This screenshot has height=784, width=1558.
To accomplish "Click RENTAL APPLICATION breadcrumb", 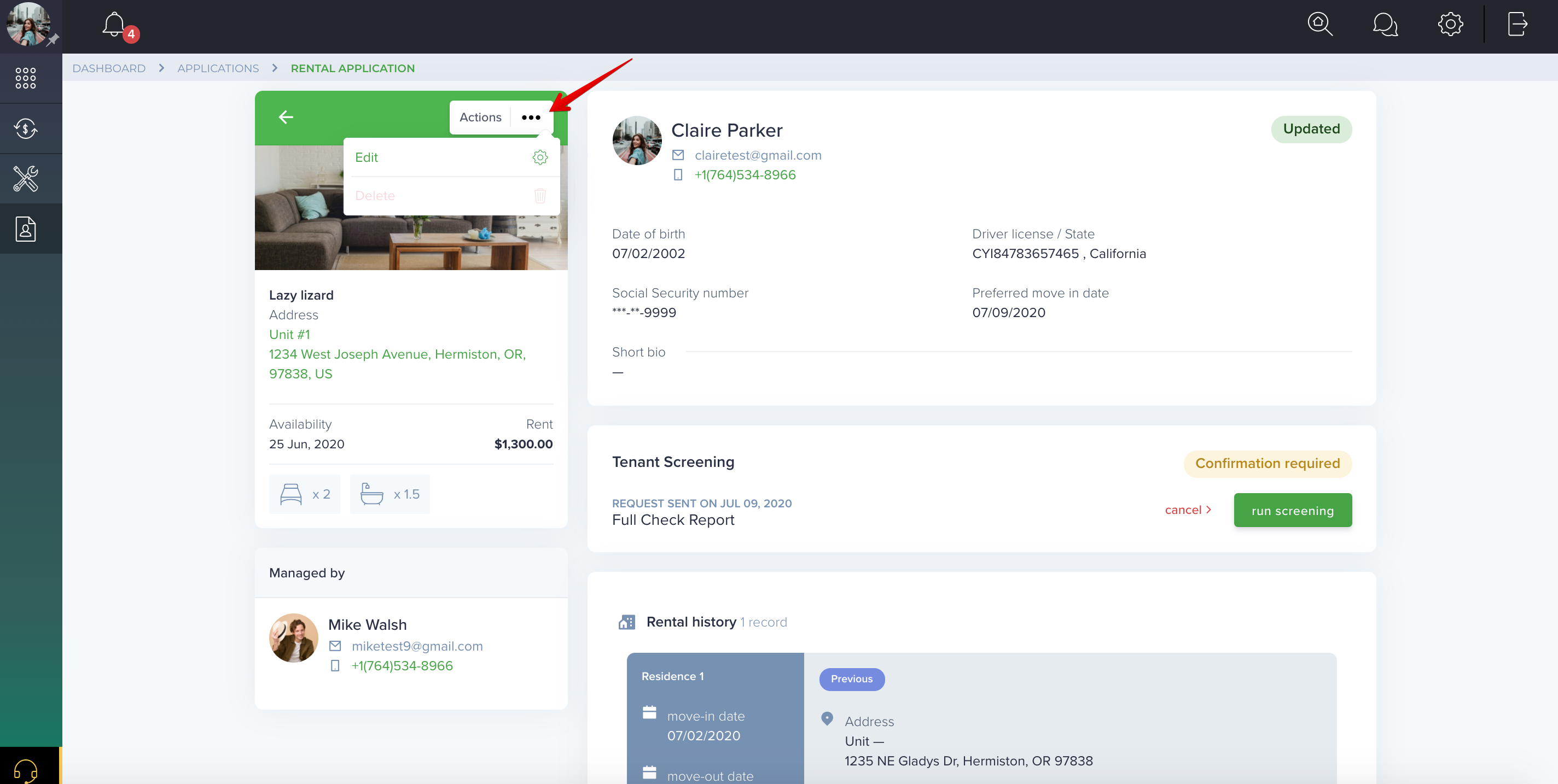I will pos(353,68).
